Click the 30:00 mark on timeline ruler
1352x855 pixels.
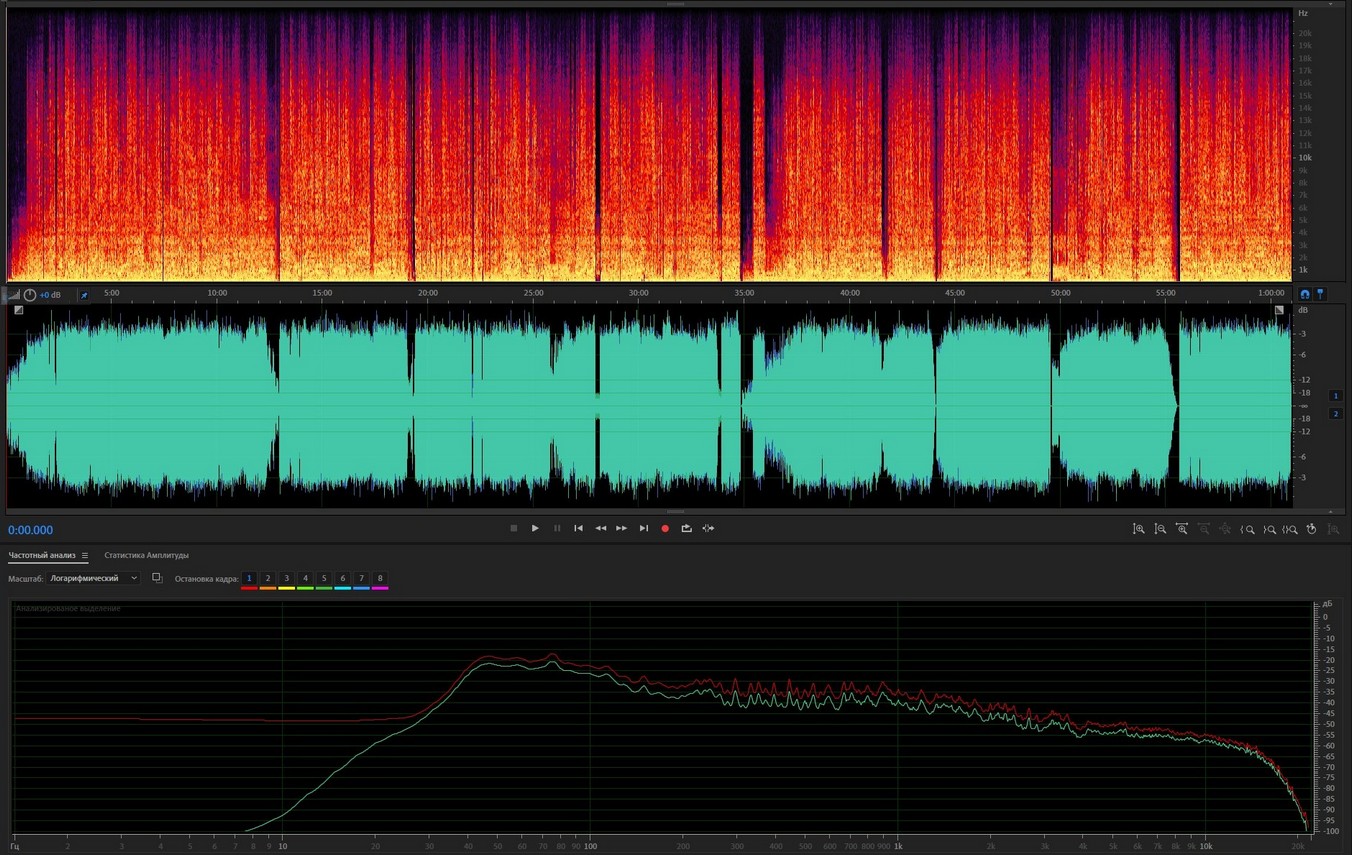638,293
